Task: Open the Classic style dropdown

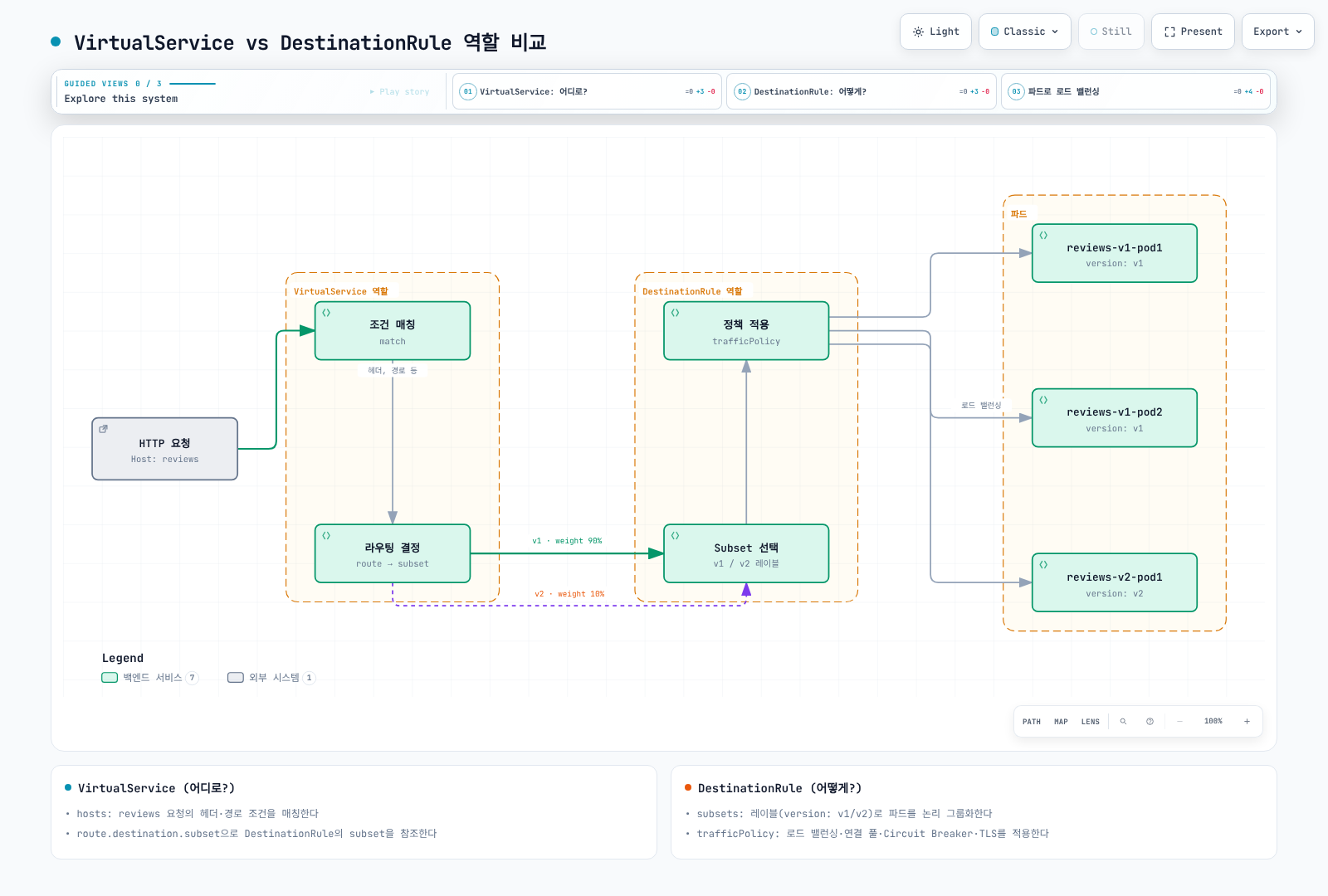Action: [1024, 32]
